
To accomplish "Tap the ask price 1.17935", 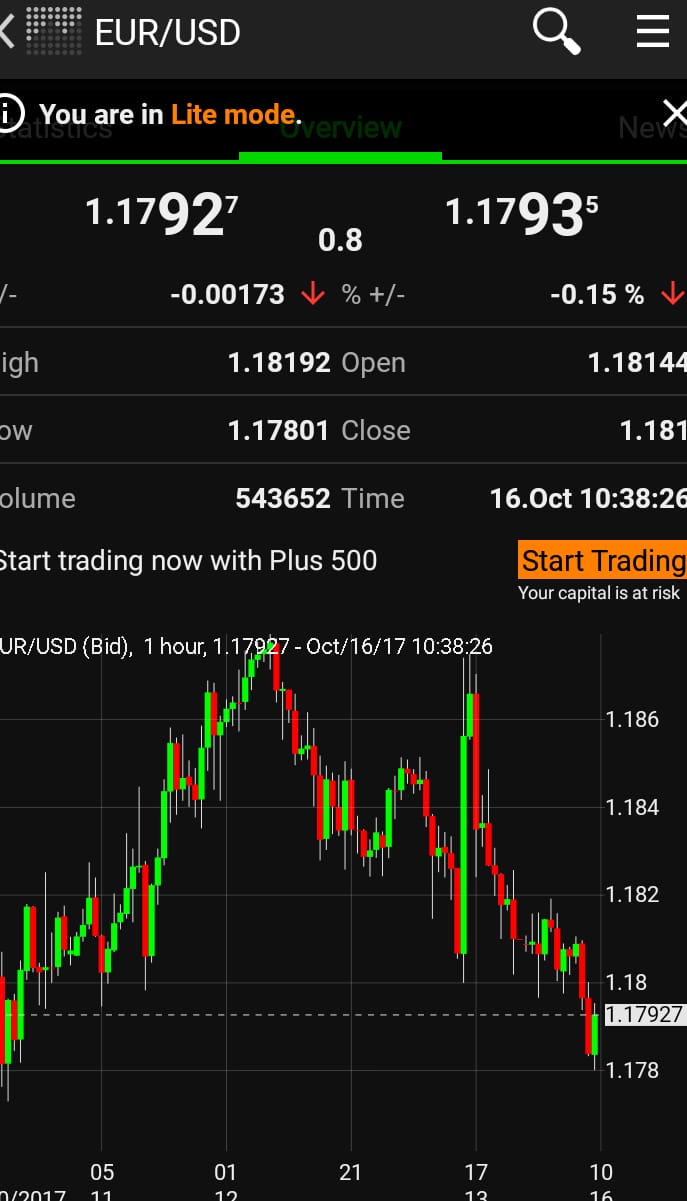I will point(522,214).
